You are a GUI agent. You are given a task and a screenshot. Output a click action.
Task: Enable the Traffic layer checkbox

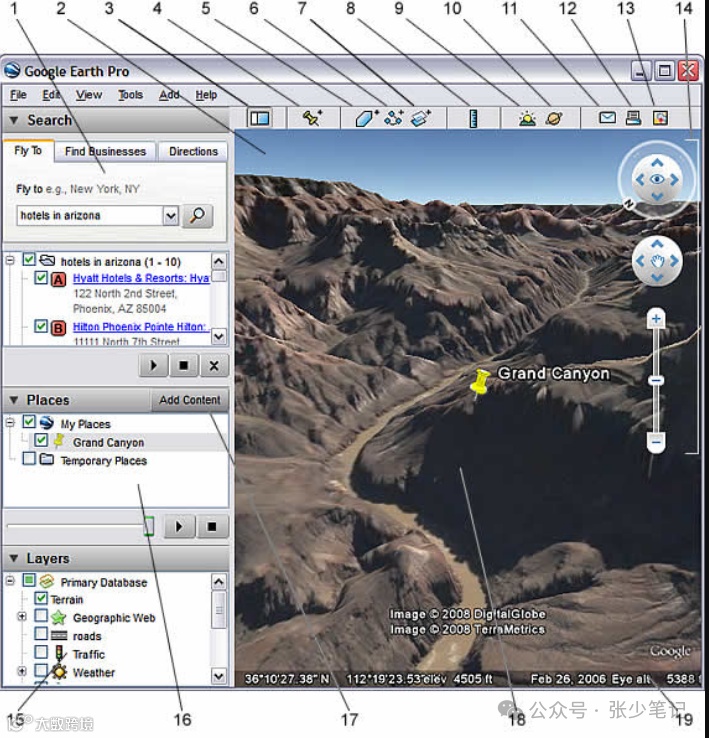coord(41,652)
